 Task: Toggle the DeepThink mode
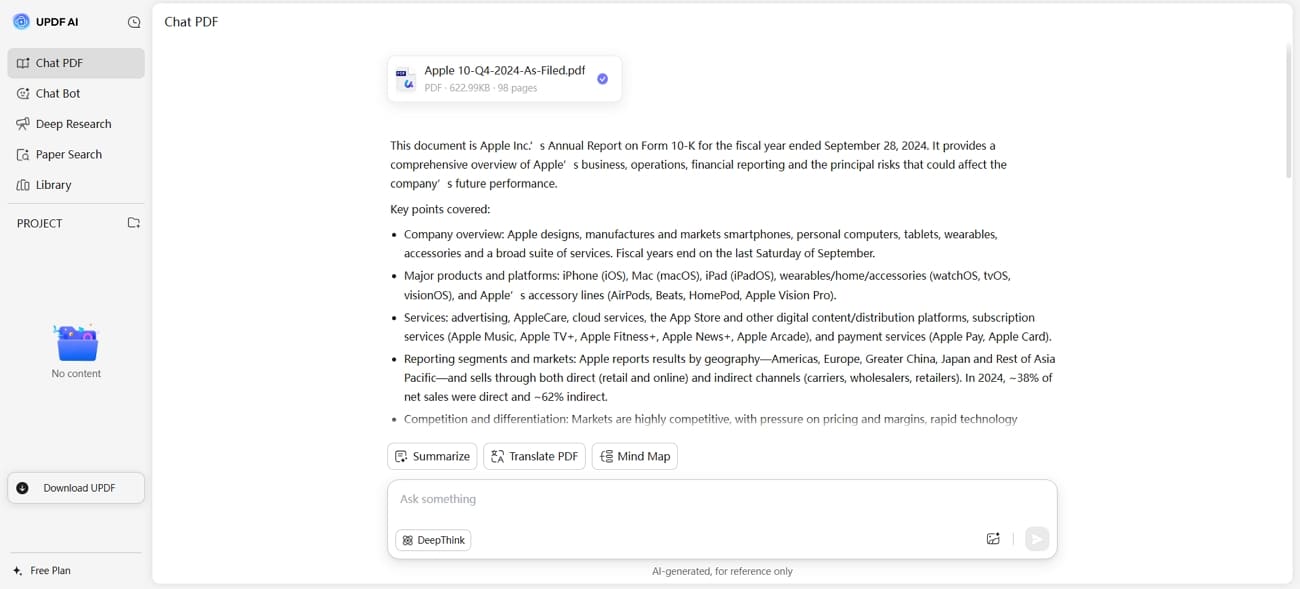click(x=433, y=540)
